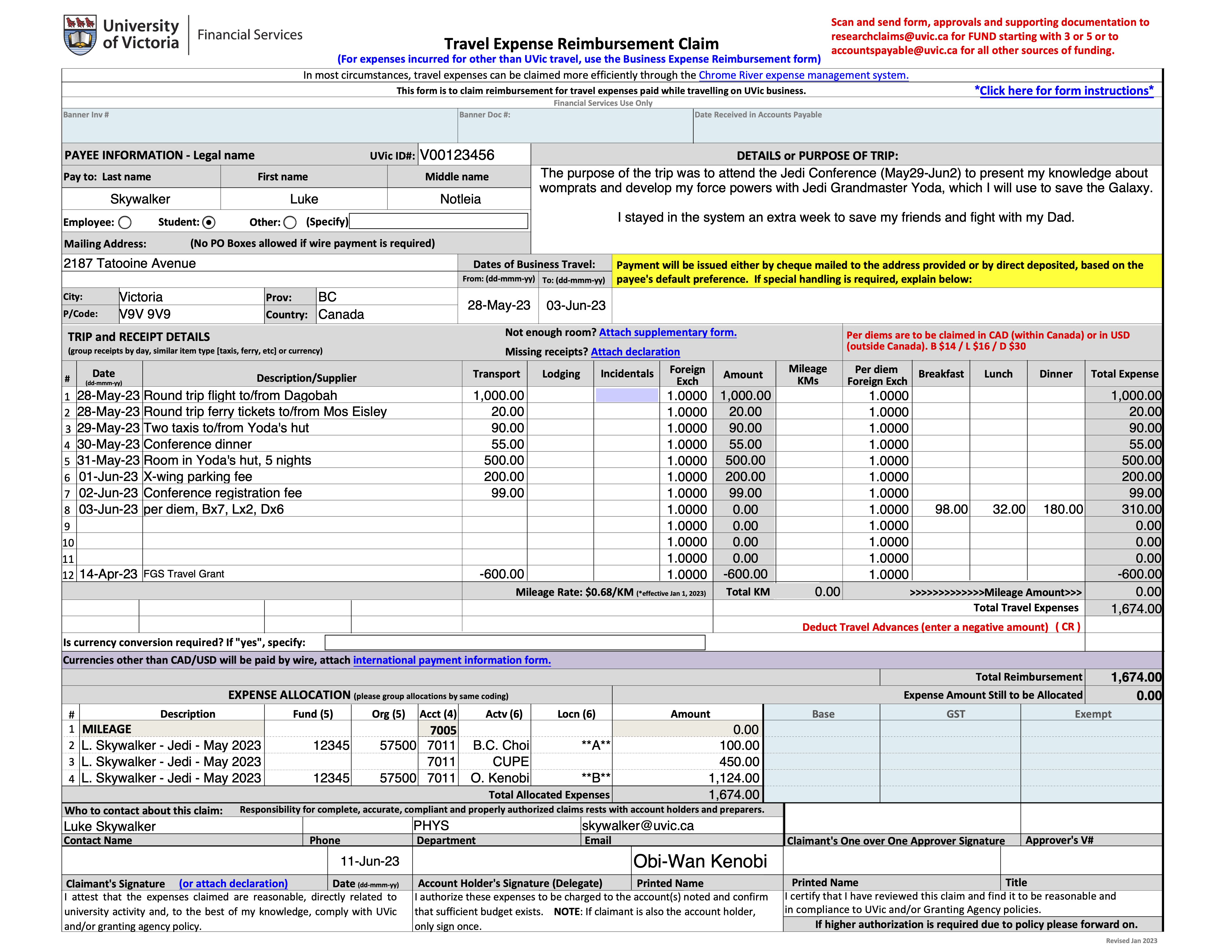Image resolution: width=1232 pixels, height=952 pixels.
Task: Click the Total Reimbursement value 1,674.00
Action: click(1124, 677)
